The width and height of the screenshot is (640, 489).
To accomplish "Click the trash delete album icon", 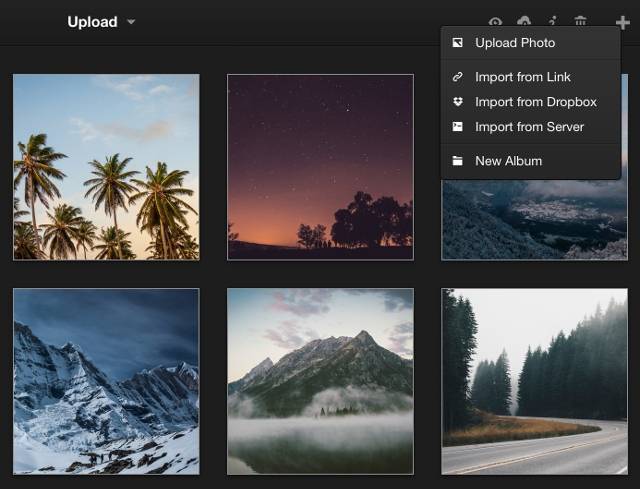I will pos(580,22).
